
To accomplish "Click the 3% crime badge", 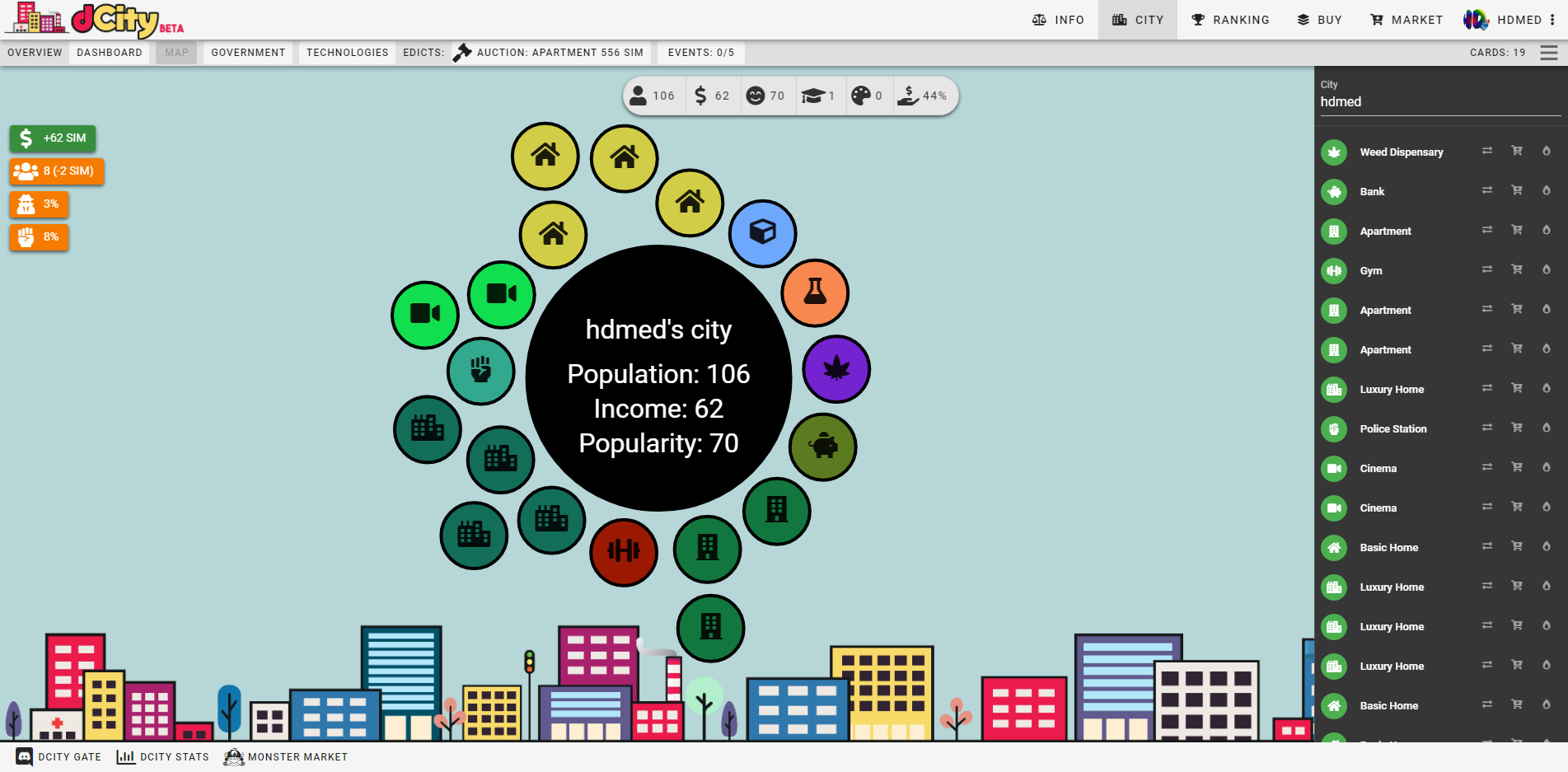I will (39, 204).
